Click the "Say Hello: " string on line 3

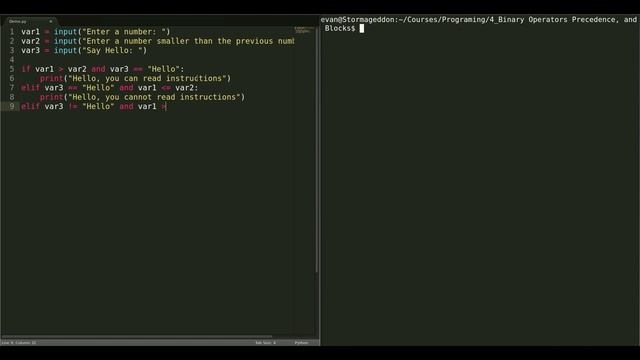pyautogui.click(x=112, y=50)
